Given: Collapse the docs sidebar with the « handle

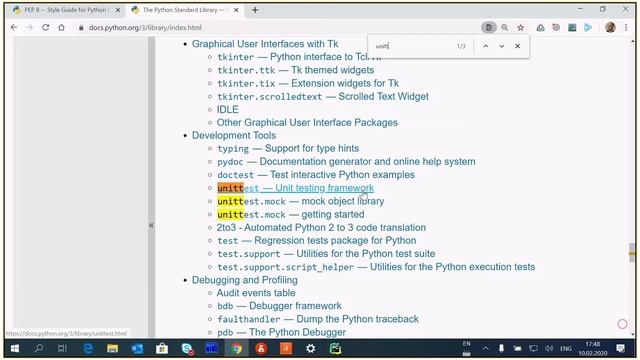Looking at the screenshot, I should 151,225.
